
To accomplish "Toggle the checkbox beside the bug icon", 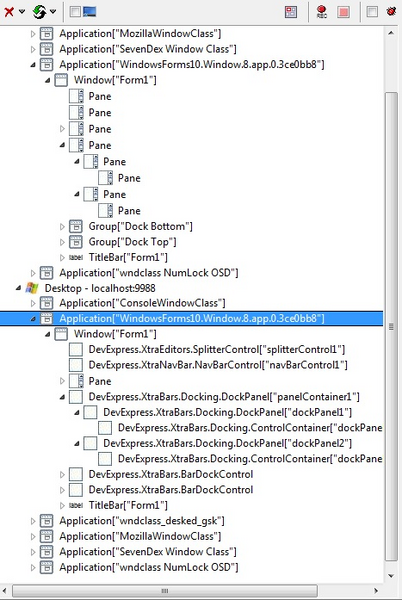I will 371,12.
